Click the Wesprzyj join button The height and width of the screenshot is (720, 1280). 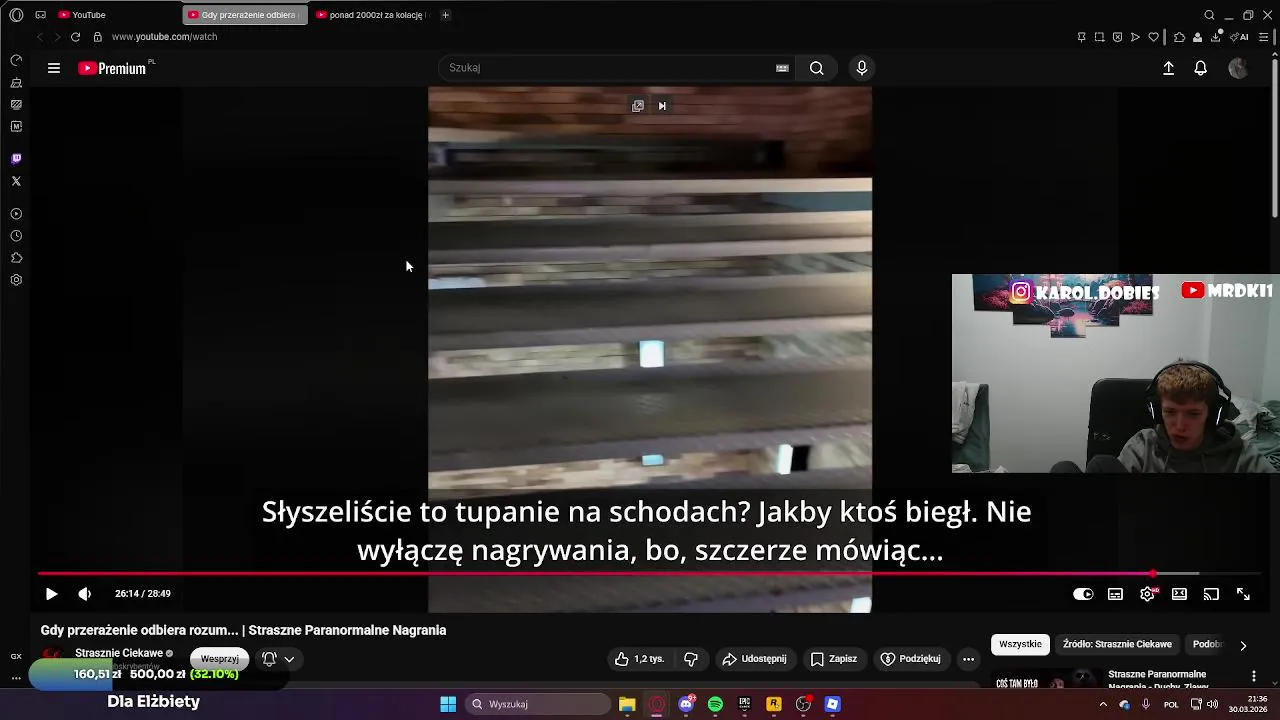219,659
